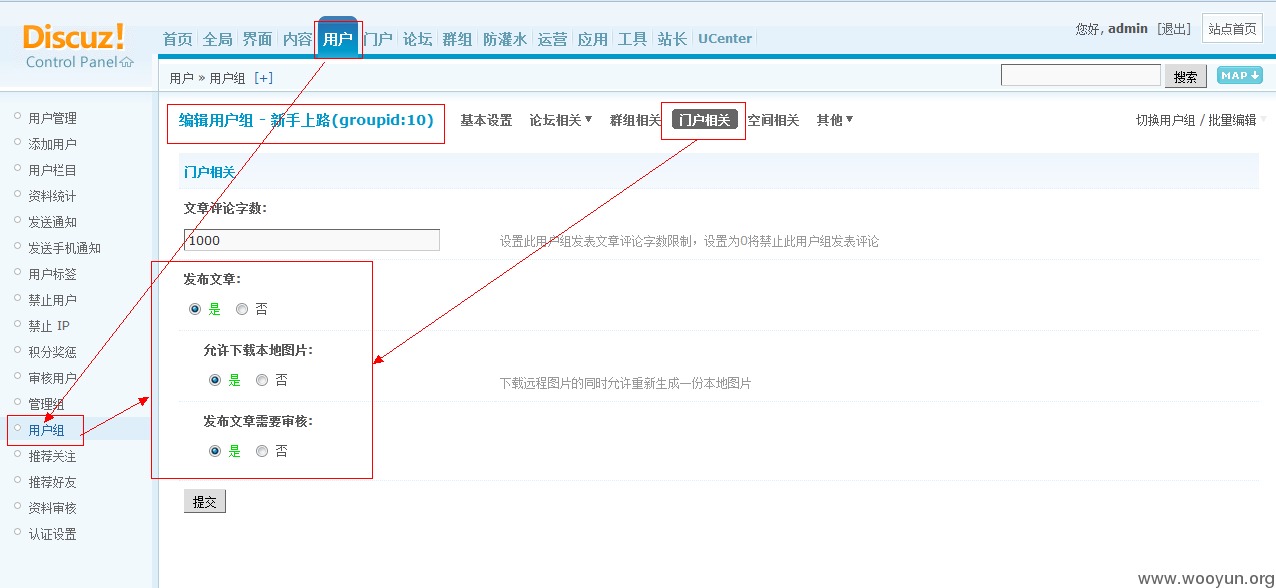1276x588 pixels.
Task: Open the 站长 top menu
Action: click(673, 39)
